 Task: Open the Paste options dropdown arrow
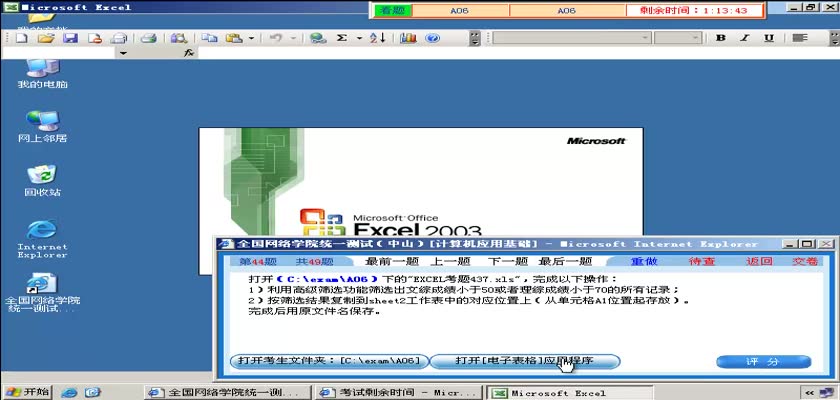point(251,38)
